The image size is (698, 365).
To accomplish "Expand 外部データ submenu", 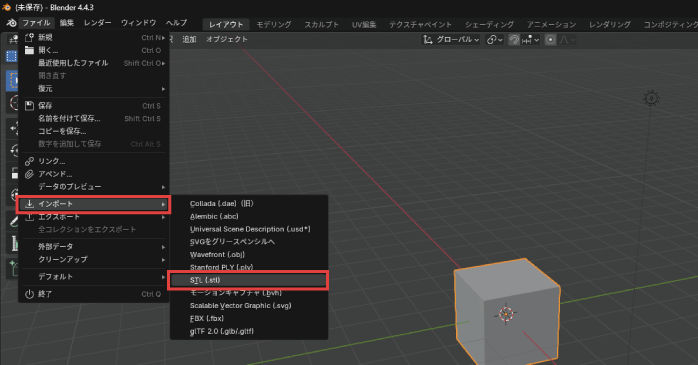I will (163, 247).
